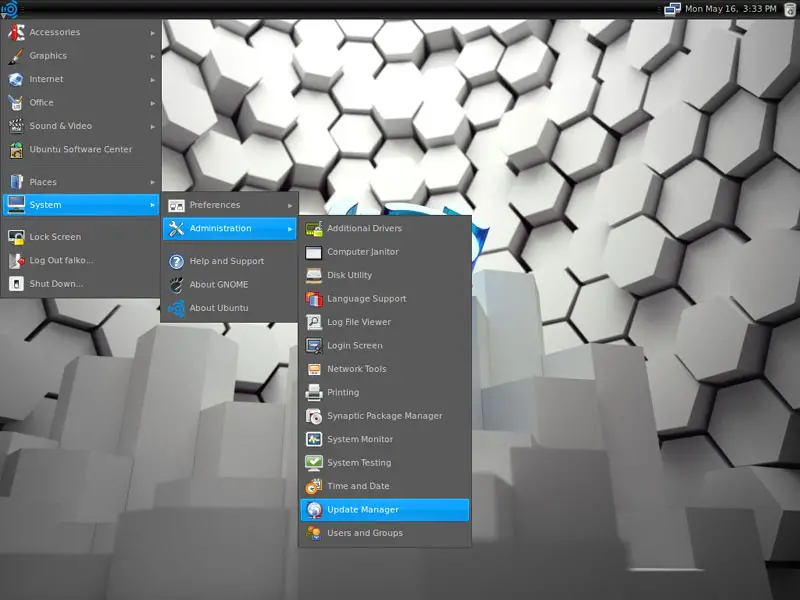This screenshot has height=600, width=800.
Task: Choose Ubuntu Software Center menu entry
Action: tap(81, 149)
